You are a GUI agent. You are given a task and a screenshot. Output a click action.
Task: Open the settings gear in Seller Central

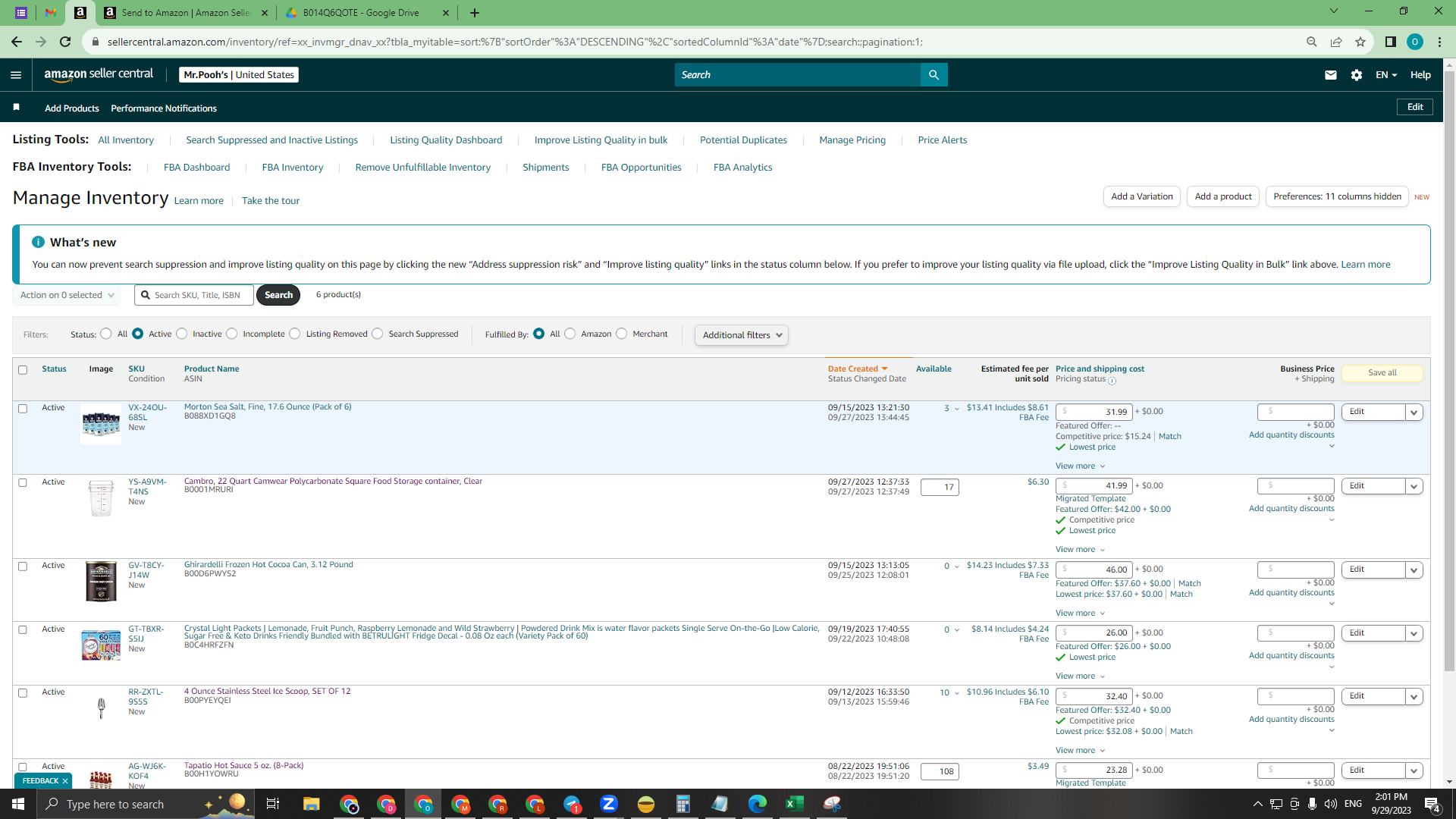click(x=1357, y=75)
